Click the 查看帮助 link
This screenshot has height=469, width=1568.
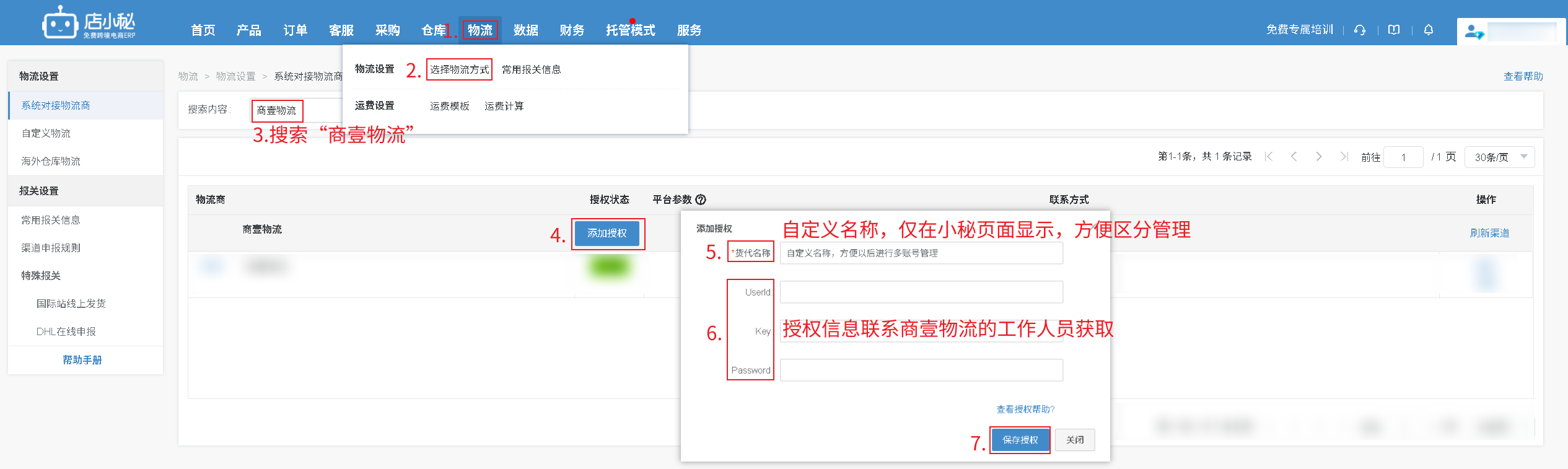tap(1523, 76)
